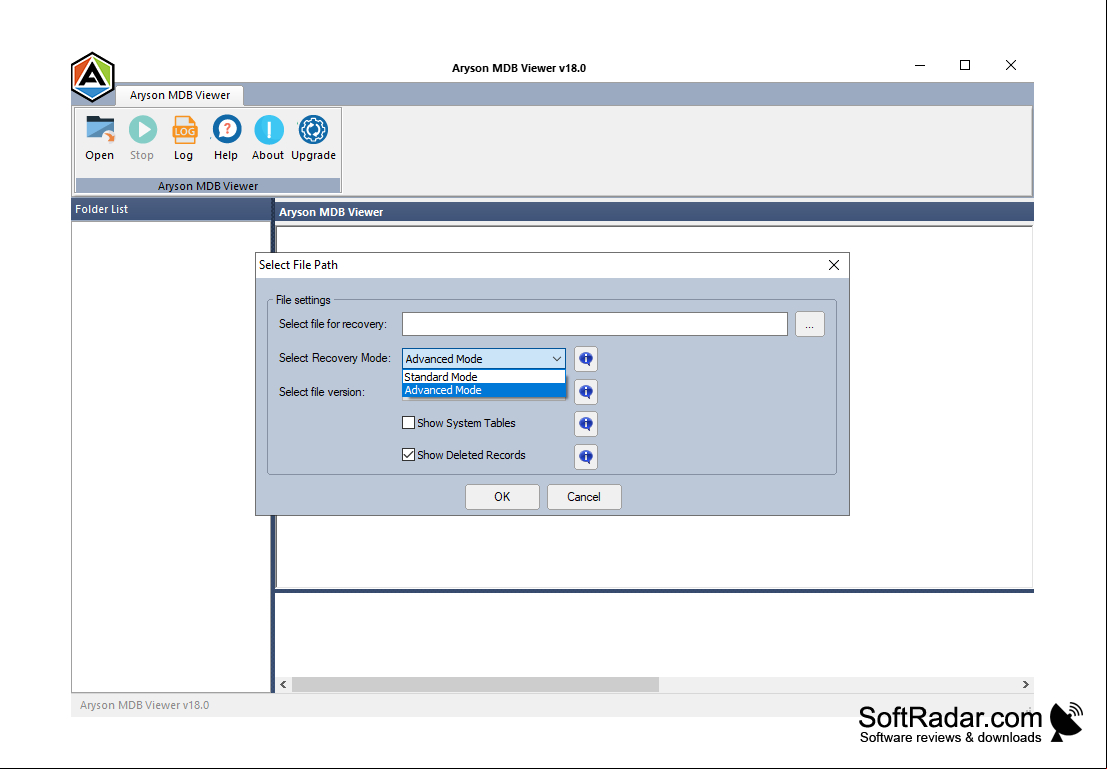Click the Aryson MDB Viewer v18.0 window title
Image resolution: width=1107 pixels, height=769 pixels.
pyautogui.click(x=519, y=68)
